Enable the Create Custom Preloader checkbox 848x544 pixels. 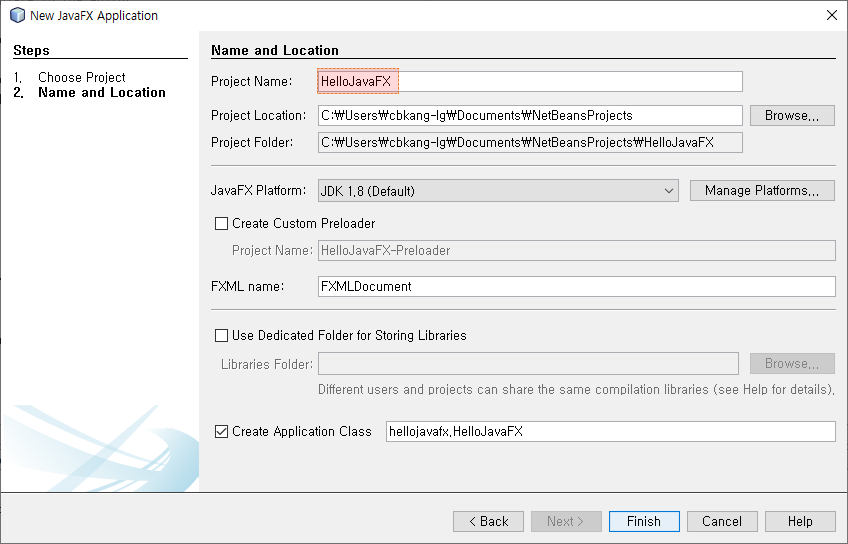tap(221, 223)
